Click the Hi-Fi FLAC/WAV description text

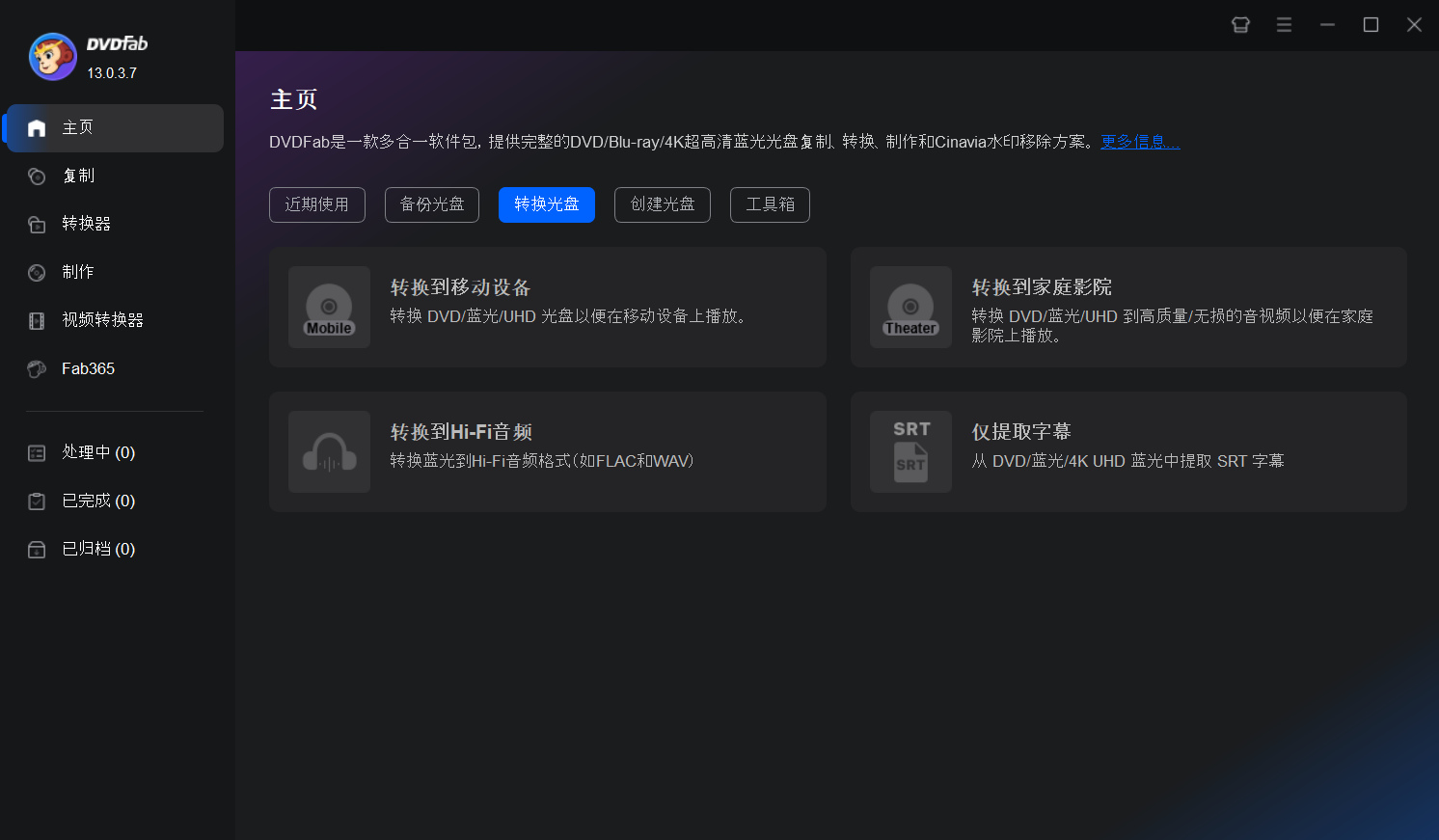click(x=542, y=461)
